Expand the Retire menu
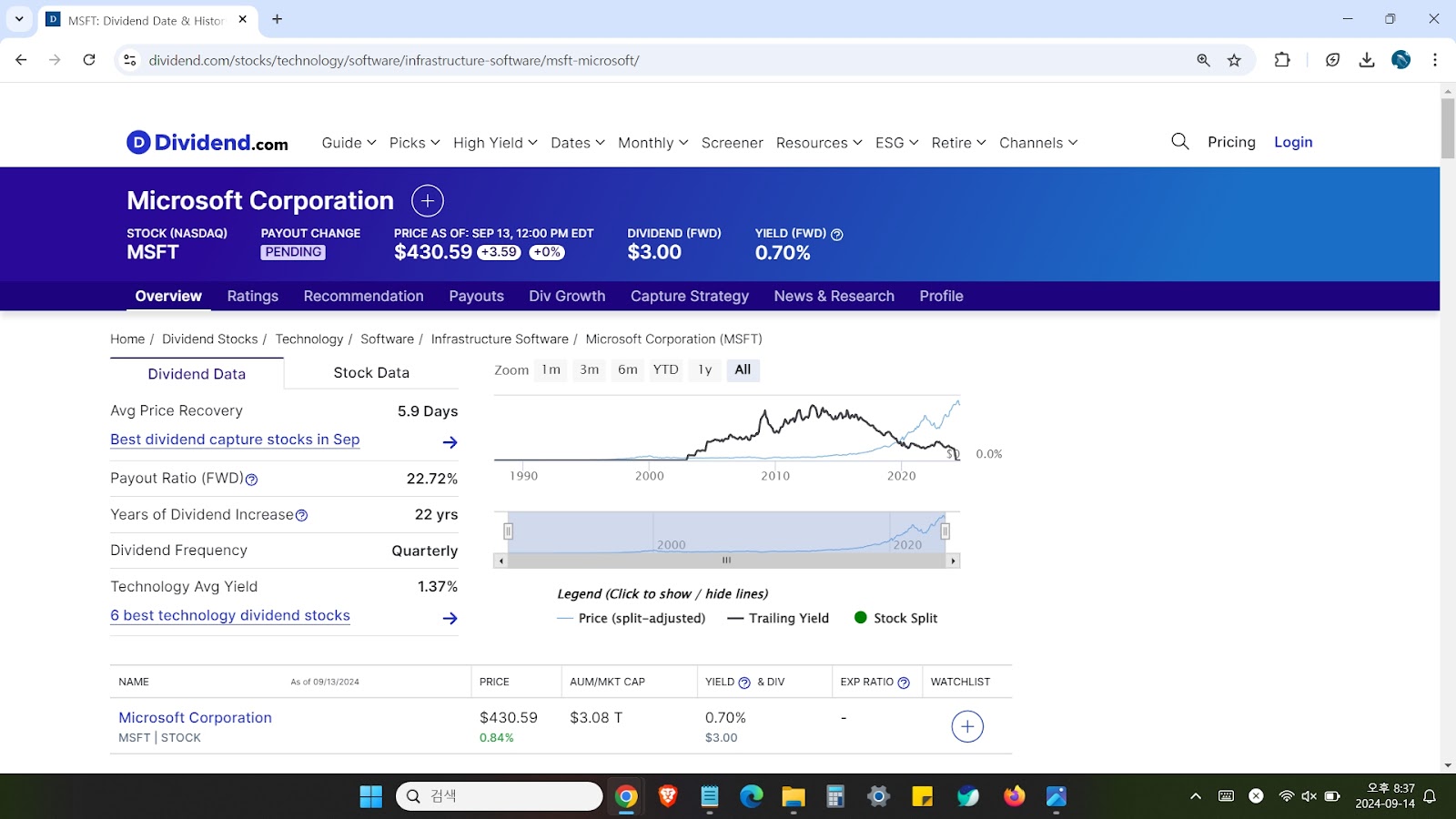The width and height of the screenshot is (1456, 819). point(958,143)
